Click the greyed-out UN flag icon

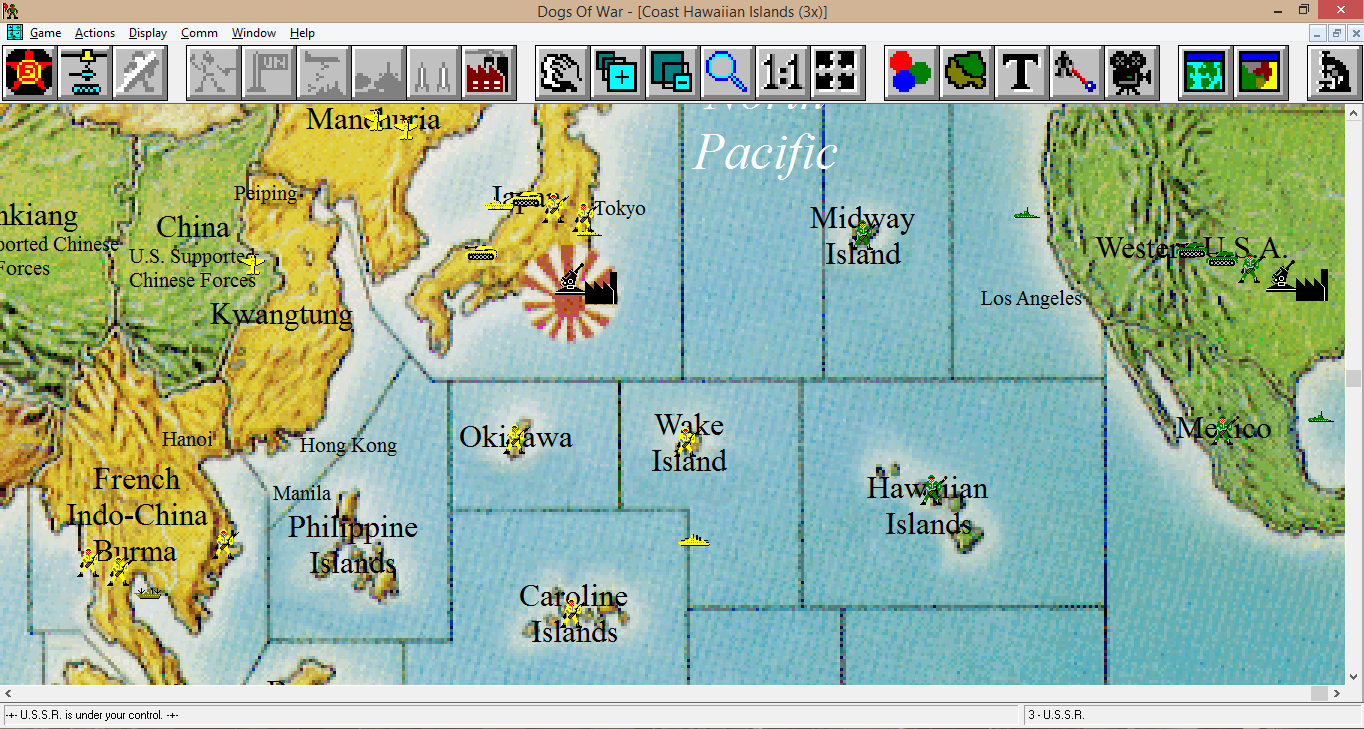(269, 72)
